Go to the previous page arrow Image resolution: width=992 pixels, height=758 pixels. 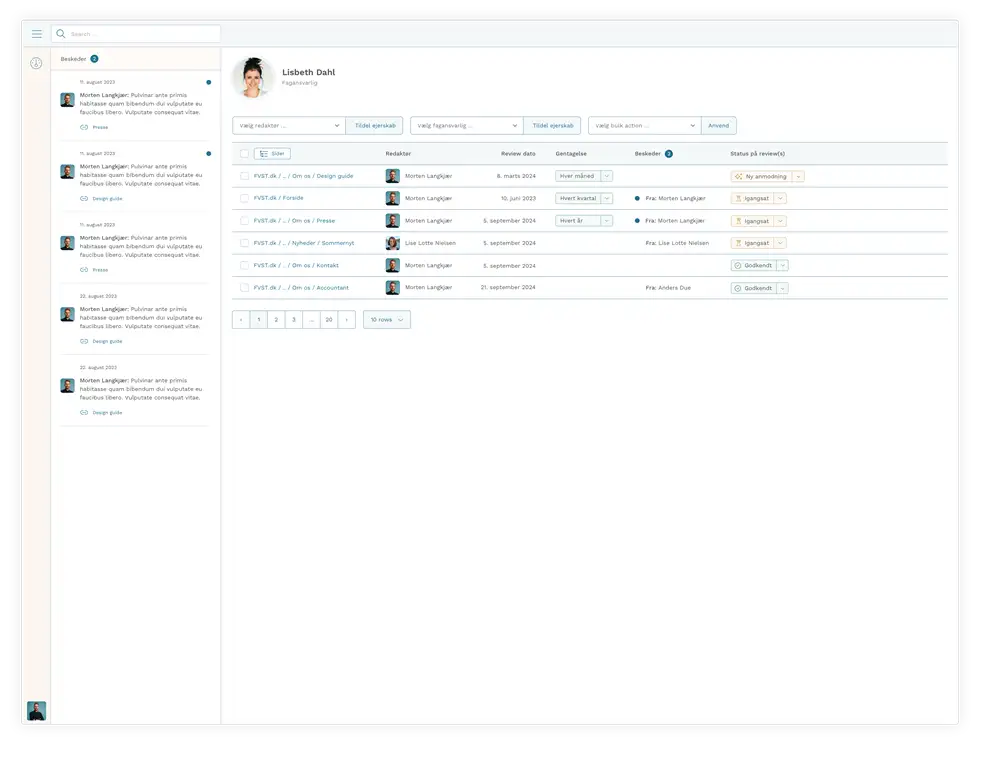241,320
